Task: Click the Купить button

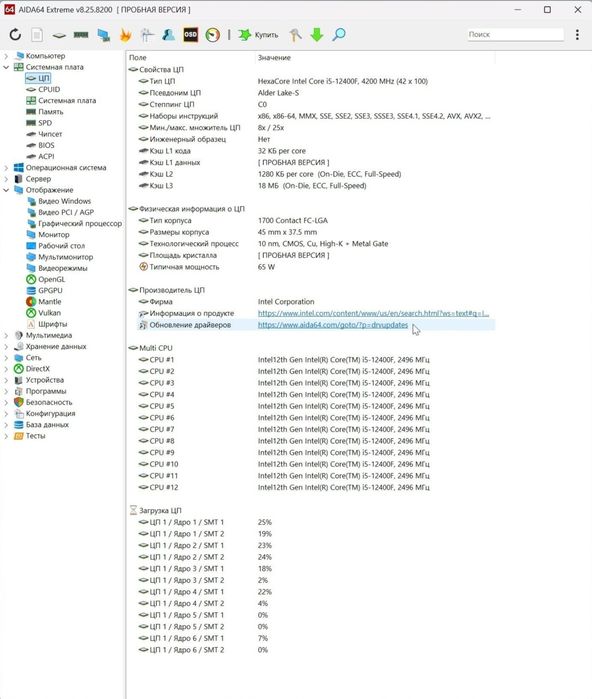Action: click(258, 34)
